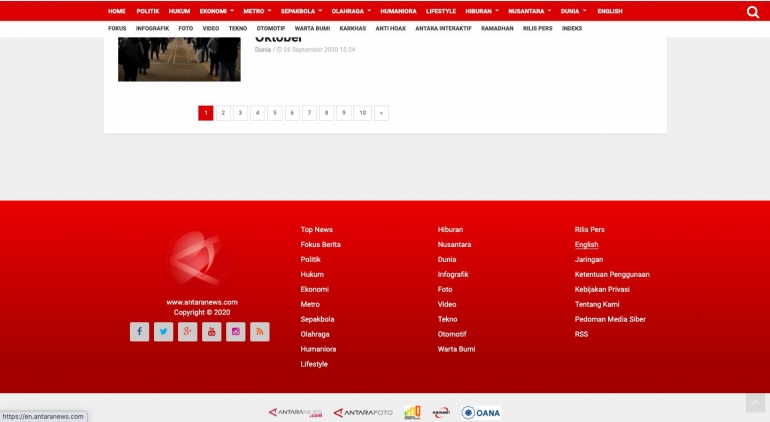Visit the YouTube channel icon
Viewport: 770px width, 422px height.
click(212, 332)
